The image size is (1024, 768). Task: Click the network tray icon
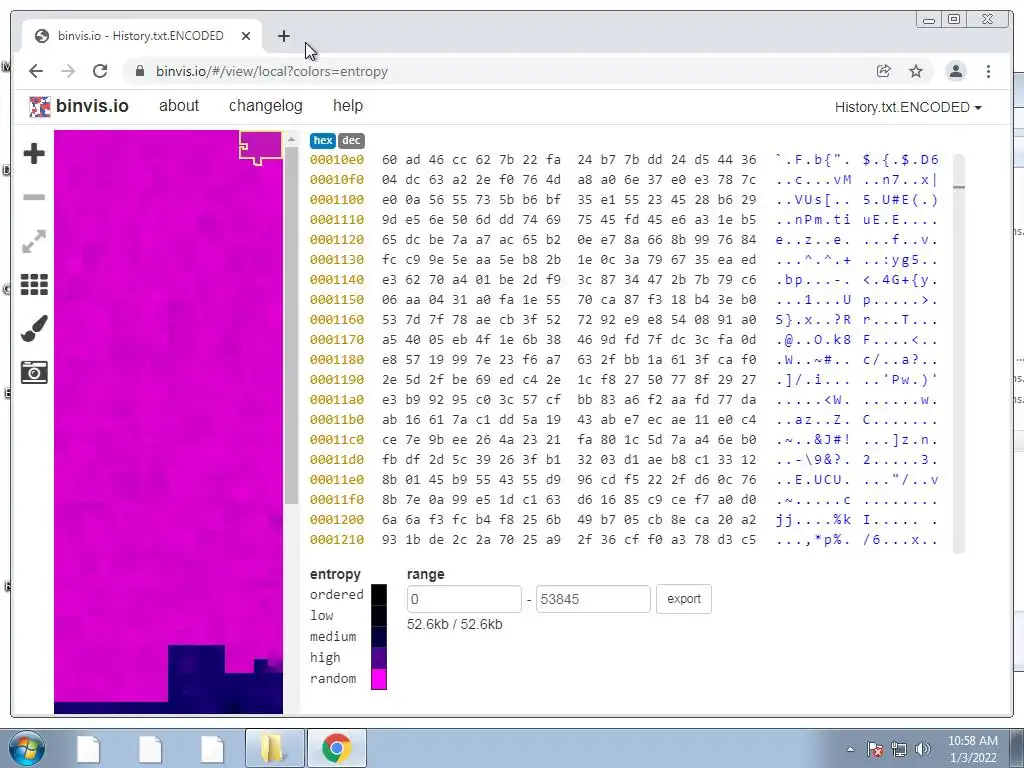[x=899, y=749]
